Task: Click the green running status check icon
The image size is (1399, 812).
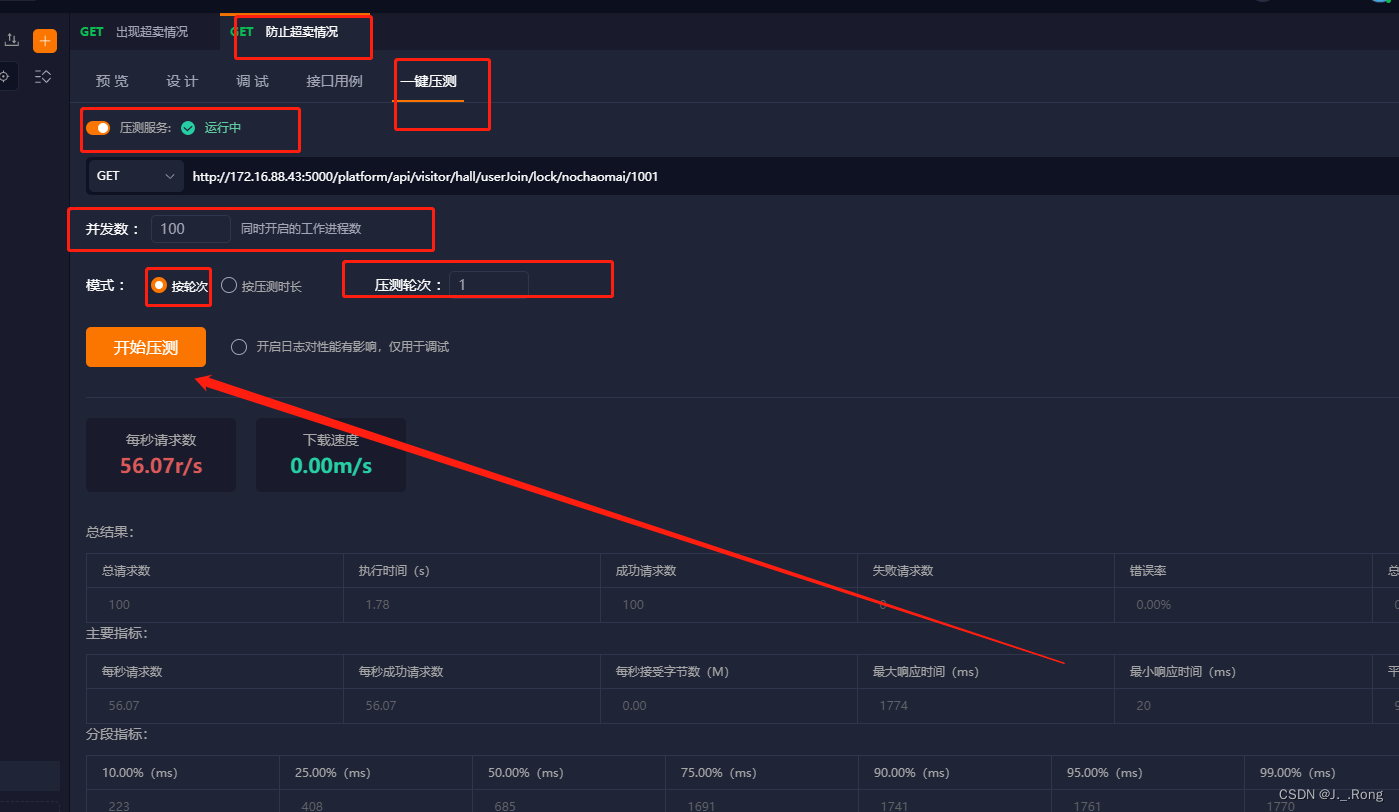Action: pos(188,128)
